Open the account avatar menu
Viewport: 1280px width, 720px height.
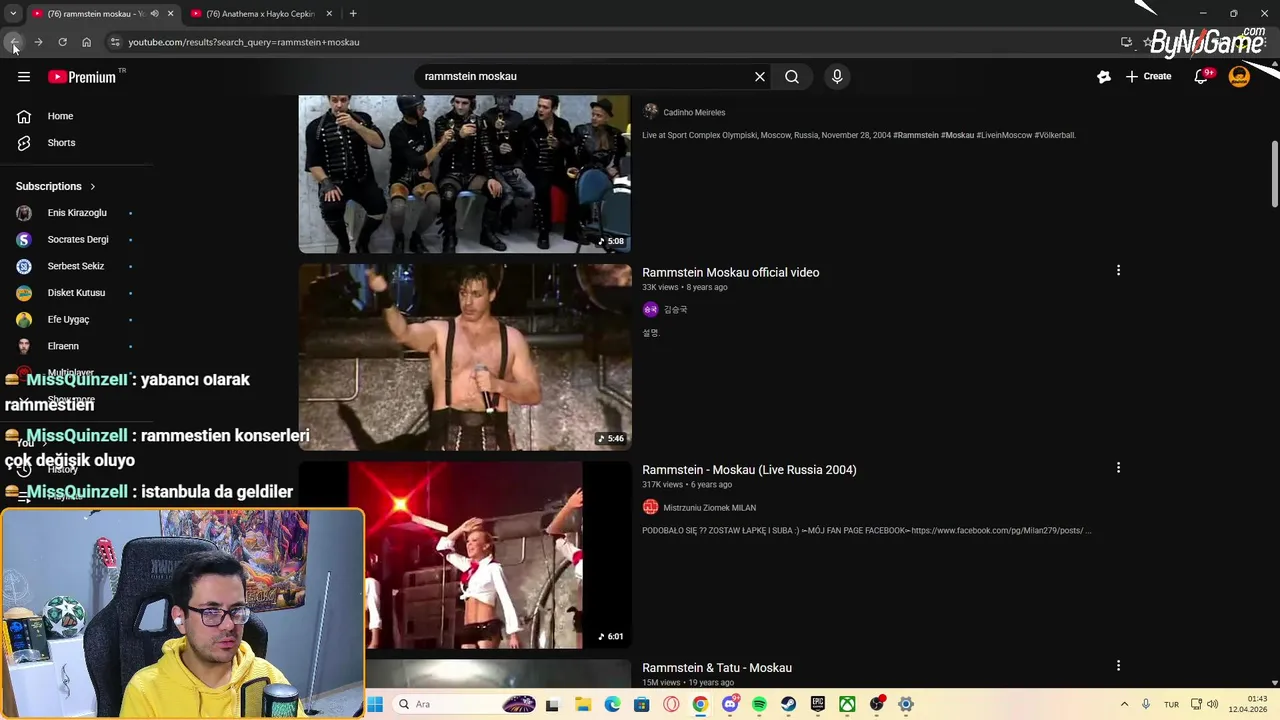1239,76
